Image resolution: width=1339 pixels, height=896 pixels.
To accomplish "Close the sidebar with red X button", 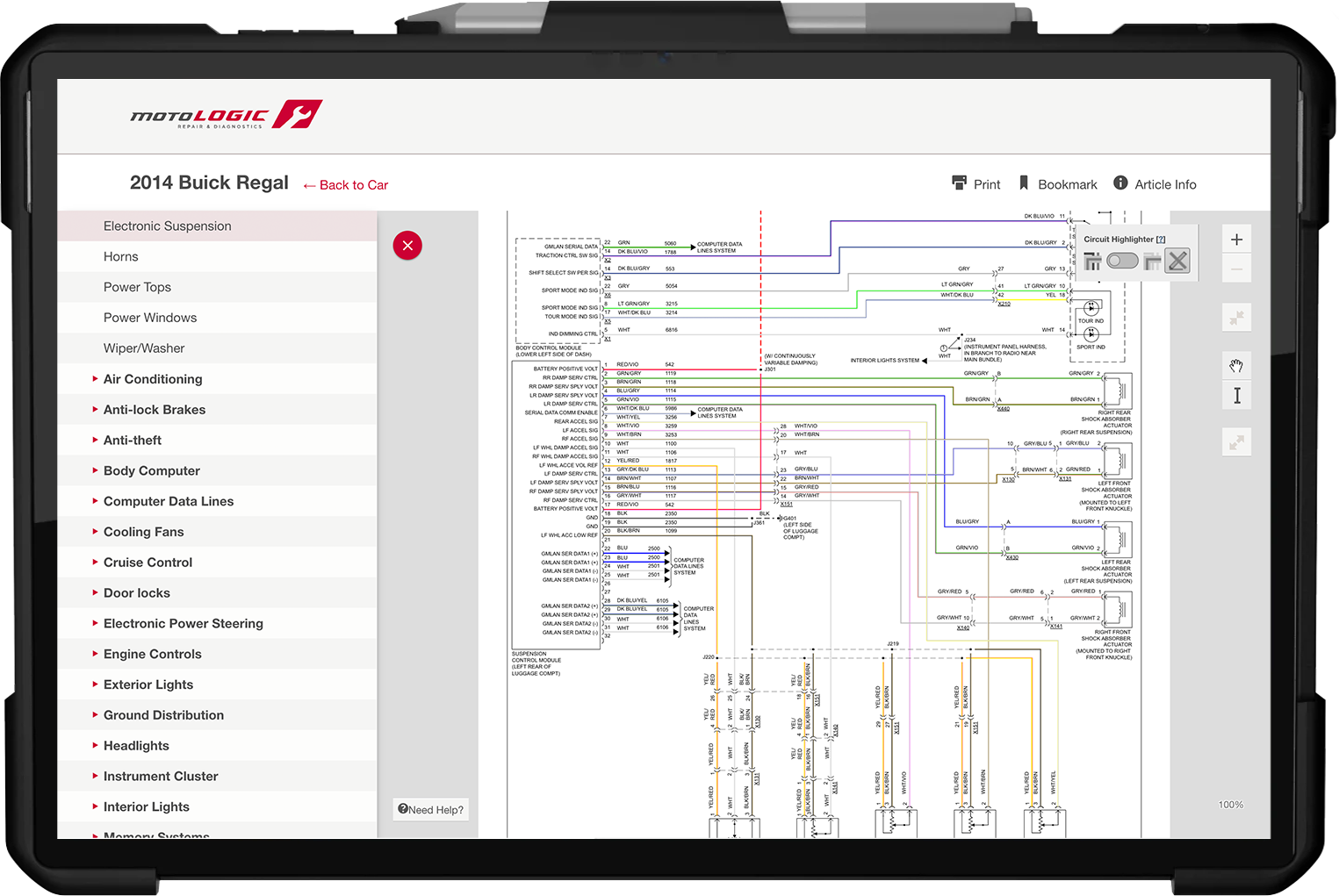I will click(407, 246).
